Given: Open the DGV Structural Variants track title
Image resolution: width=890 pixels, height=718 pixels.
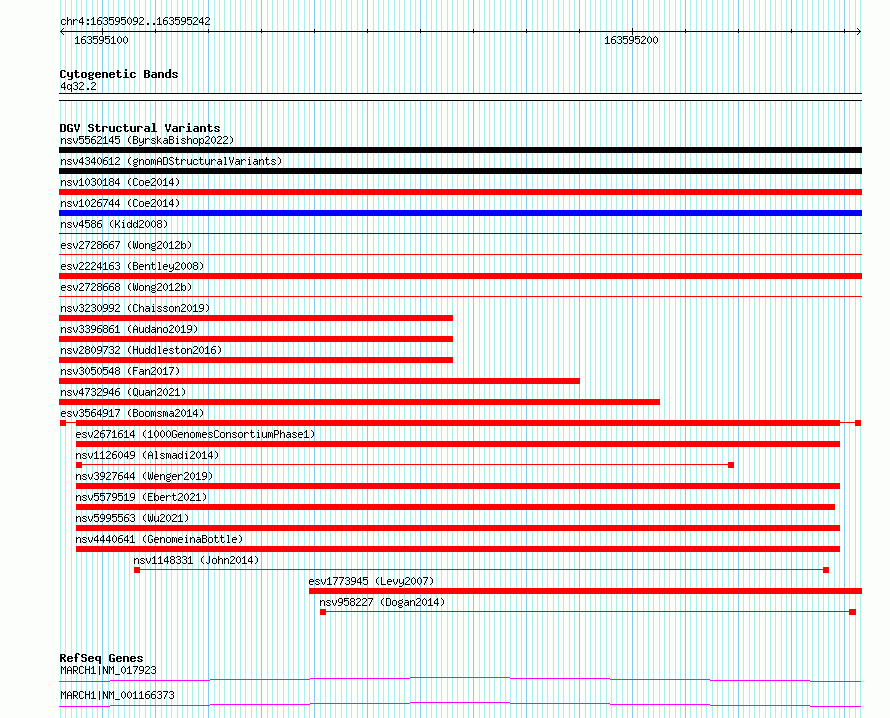Looking at the screenshot, I should (x=140, y=128).
